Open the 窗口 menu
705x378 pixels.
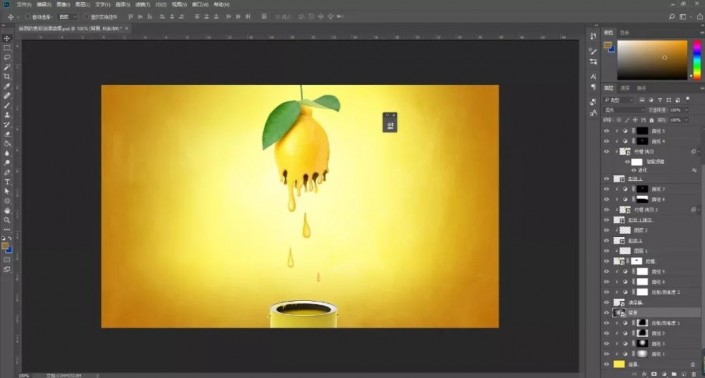coord(200,4)
